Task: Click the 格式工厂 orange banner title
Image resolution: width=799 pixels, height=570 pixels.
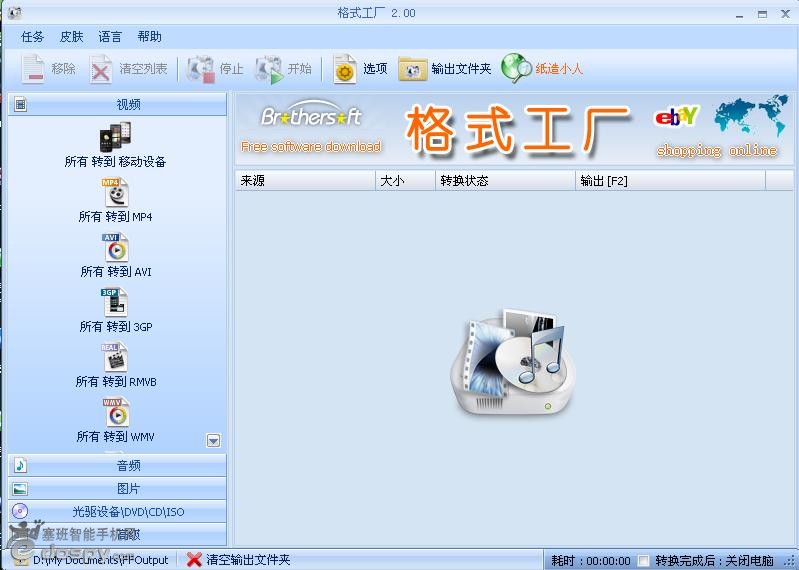Action: point(517,129)
